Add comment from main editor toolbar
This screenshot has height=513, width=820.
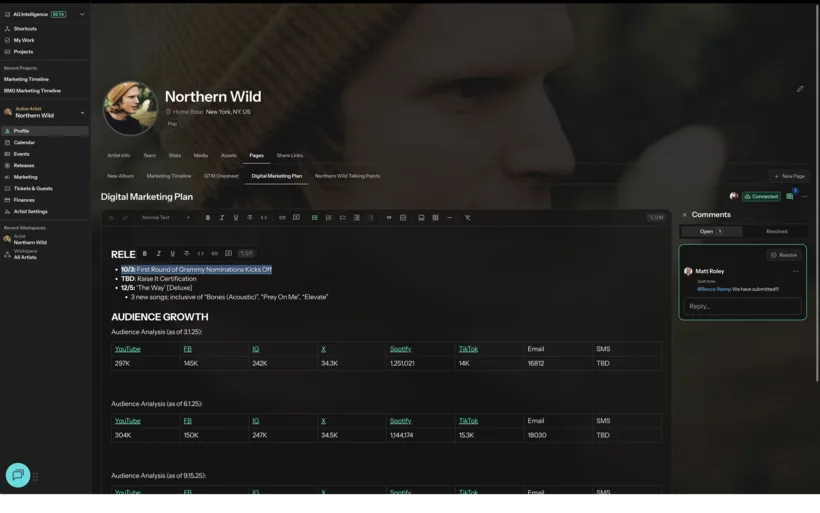(297, 218)
